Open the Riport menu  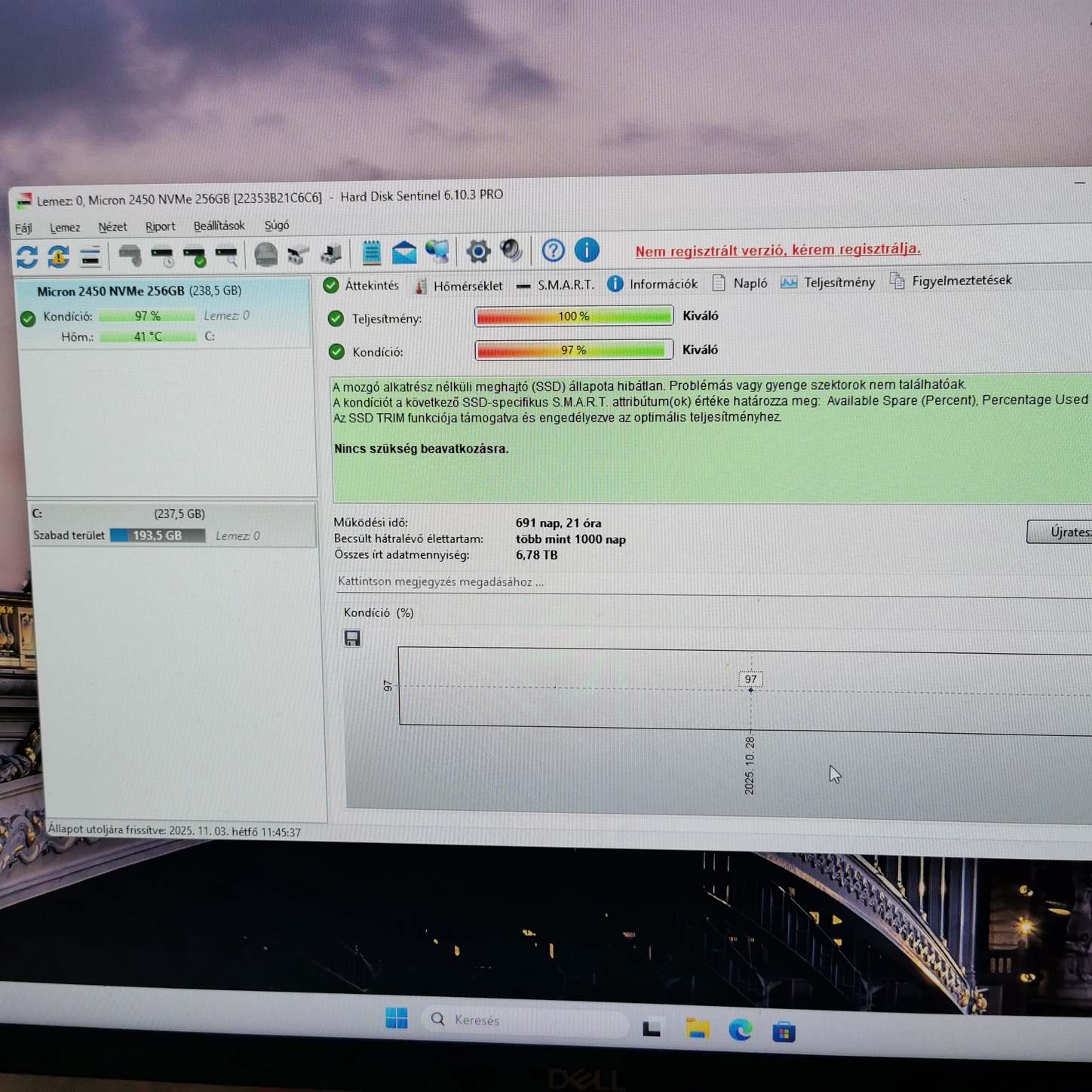point(160,226)
